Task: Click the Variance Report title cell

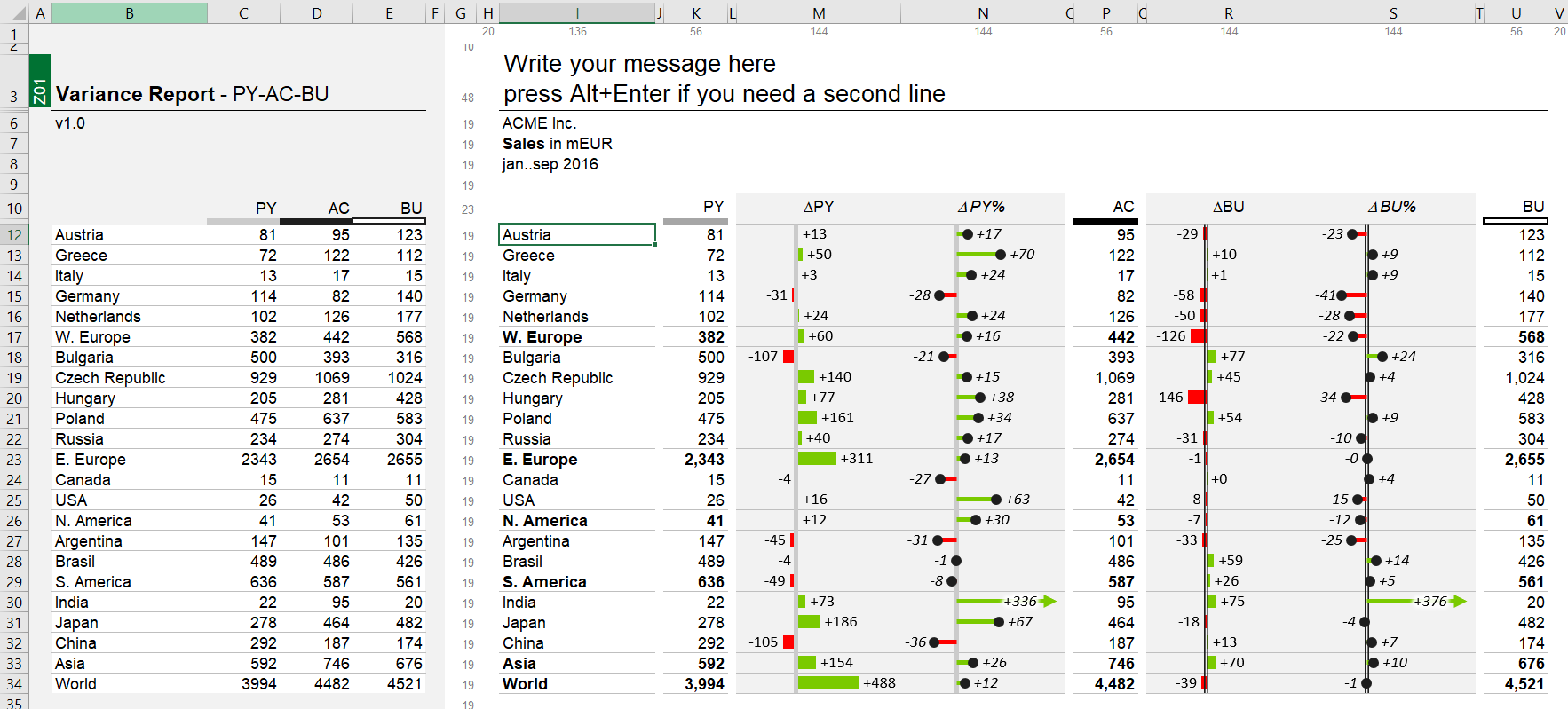Action: point(192,94)
